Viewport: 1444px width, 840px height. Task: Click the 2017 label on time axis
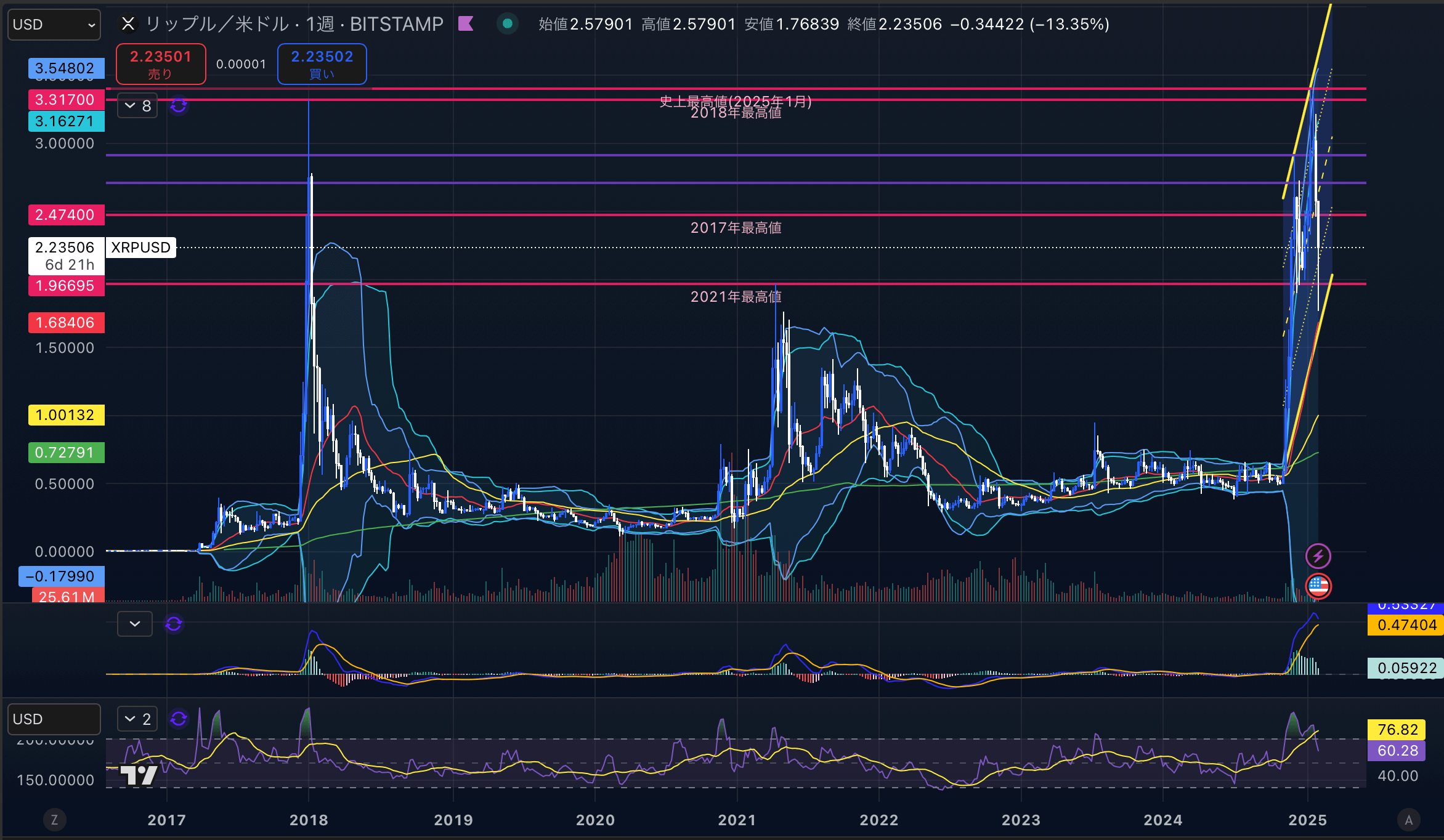coord(167,820)
